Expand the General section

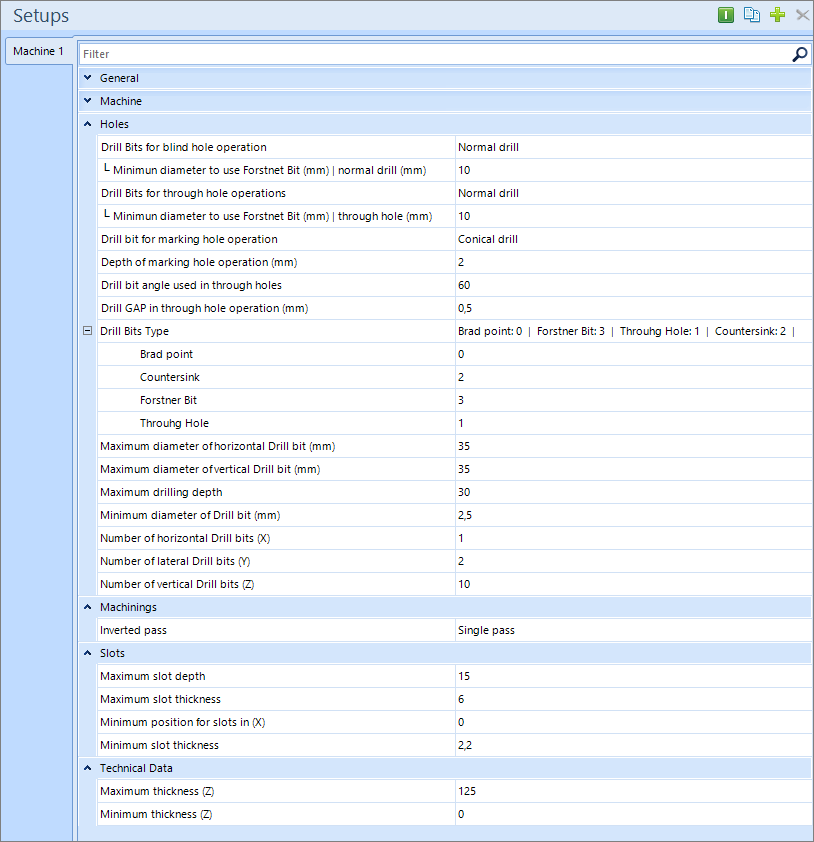pos(88,78)
